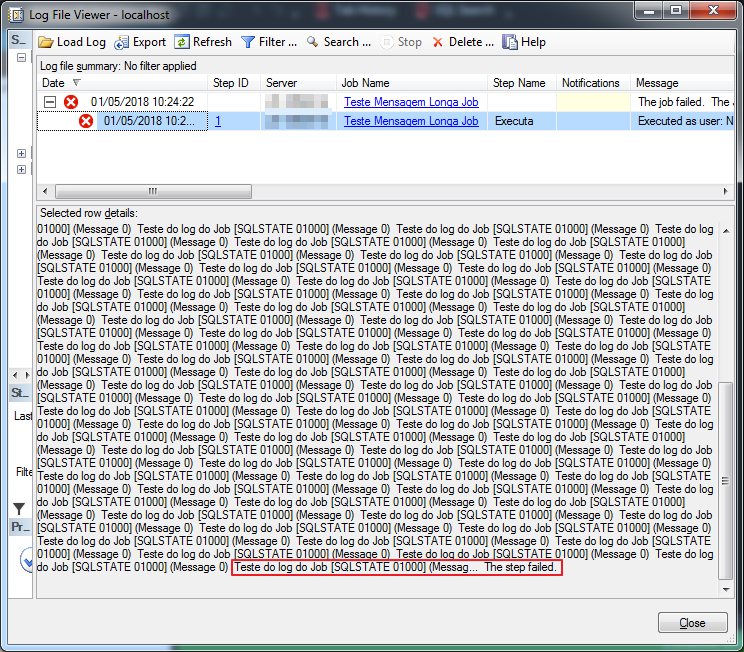Open Search ... dialog
744x652 pixels.
tap(347, 42)
